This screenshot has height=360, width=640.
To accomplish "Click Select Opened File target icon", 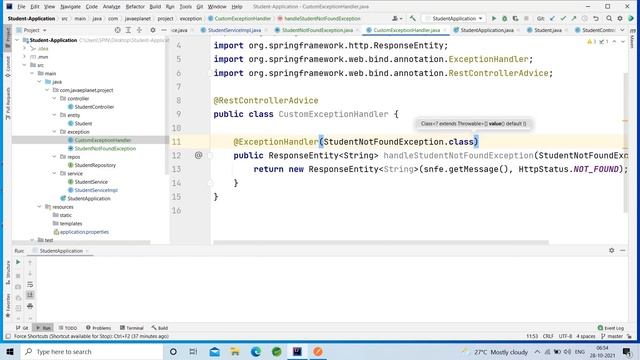I will click(118, 30).
